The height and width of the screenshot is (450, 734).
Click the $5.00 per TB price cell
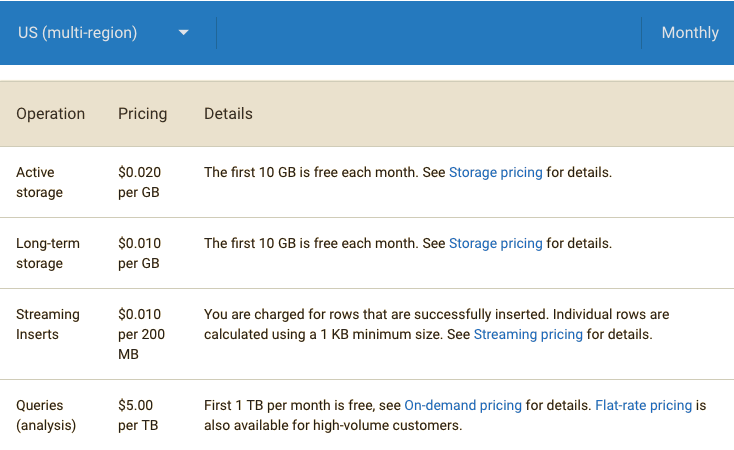click(138, 415)
